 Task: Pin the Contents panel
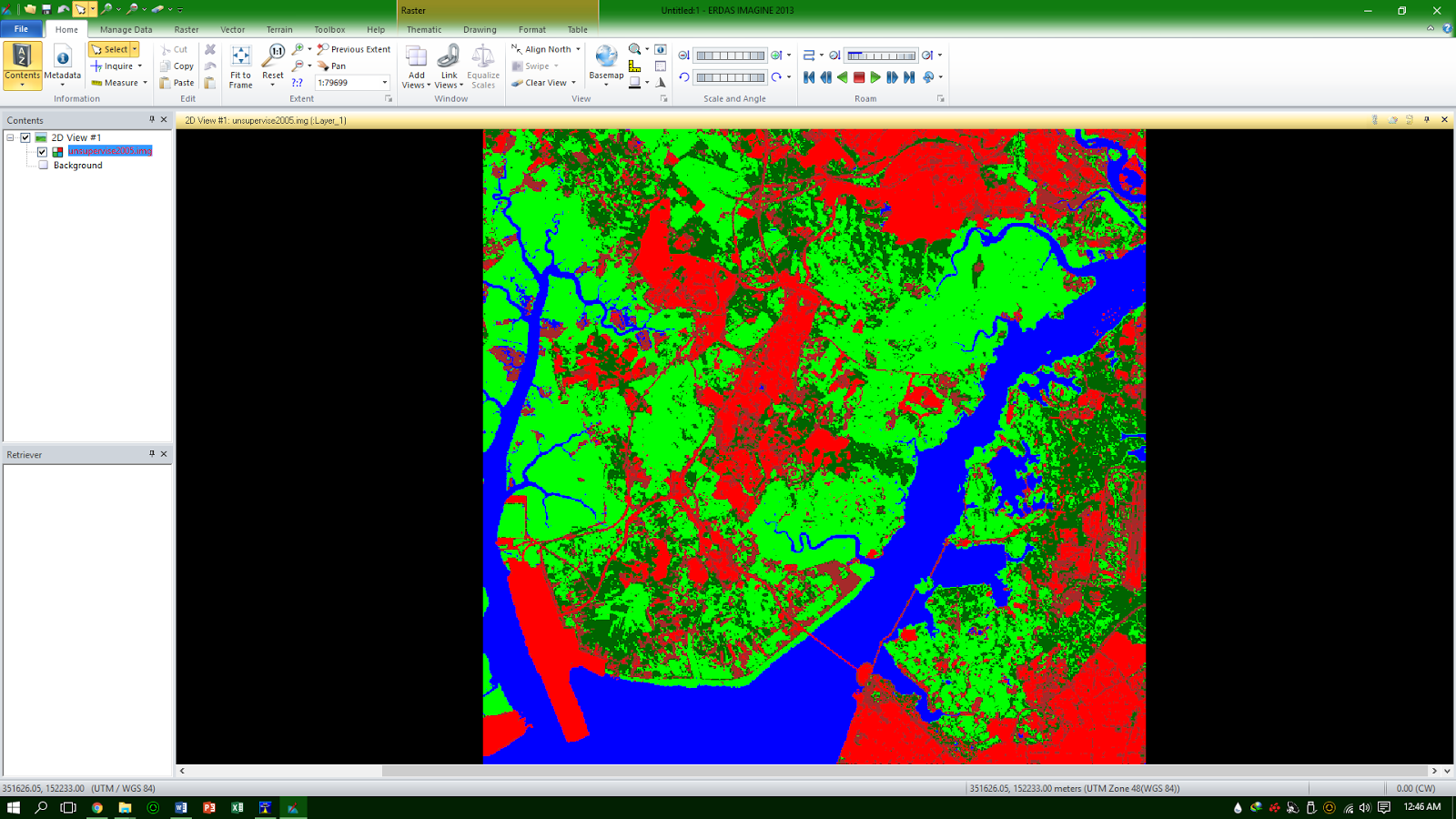pyautogui.click(x=152, y=119)
